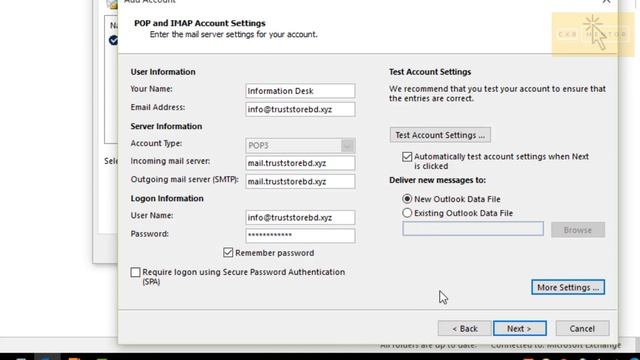Select New Outlook Data File radio button
Screen dimensions: 640x360
click(x=407, y=199)
